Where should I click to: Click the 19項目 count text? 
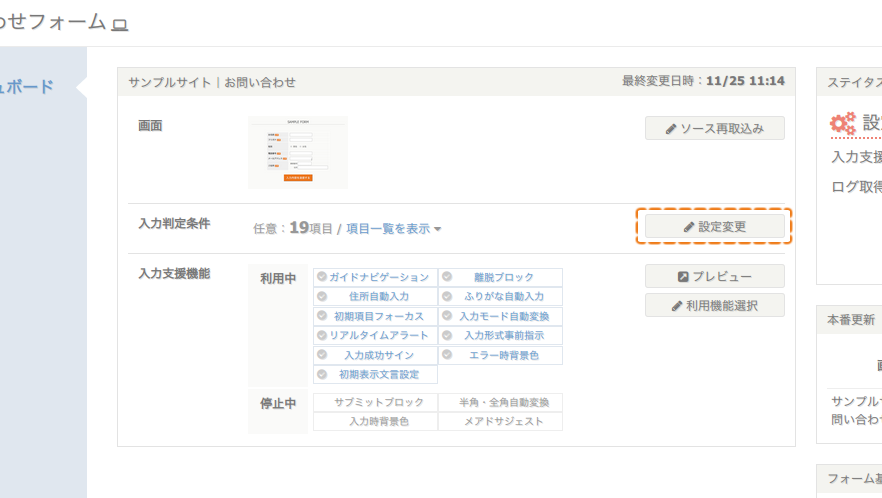(x=310, y=228)
